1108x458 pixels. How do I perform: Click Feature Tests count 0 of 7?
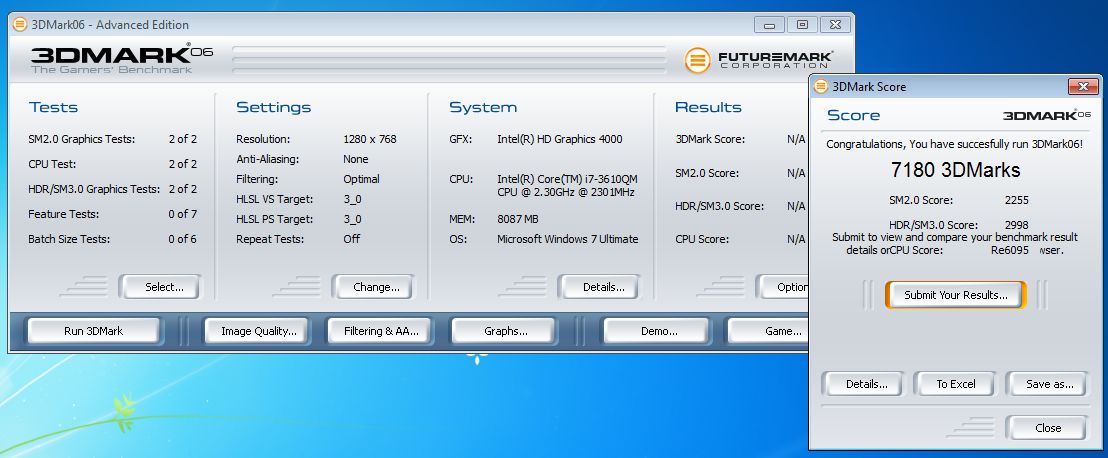point(182,214)
